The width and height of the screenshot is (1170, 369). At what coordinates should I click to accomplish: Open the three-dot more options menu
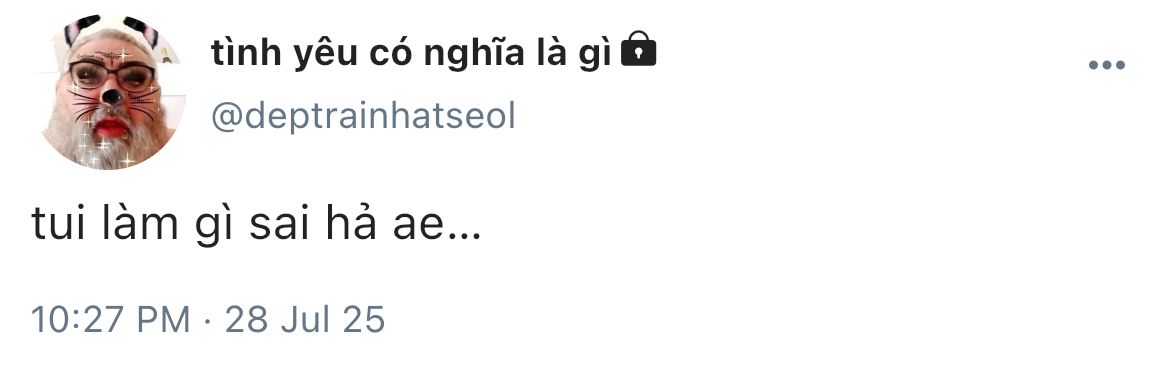[x=1106, y=66]
